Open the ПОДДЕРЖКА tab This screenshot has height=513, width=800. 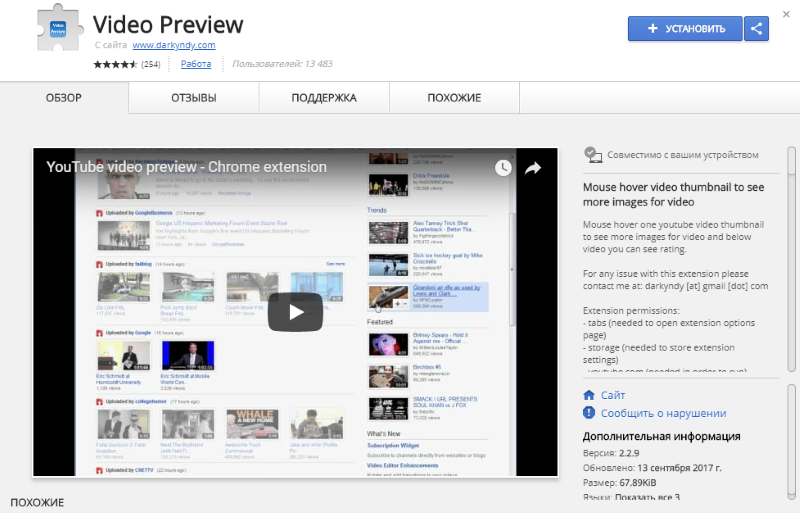(324, 98)
